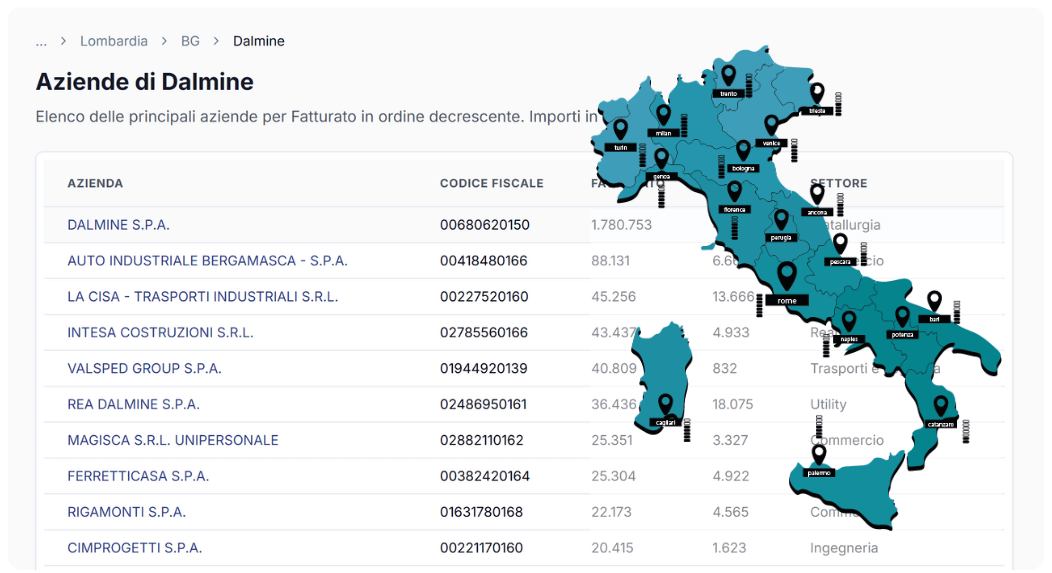Image resolution: width=1052 pixels, height=573 pixels.
Task: Open MAGISCA S.R.L. UNIPERSONALE link
Action: 172,440
